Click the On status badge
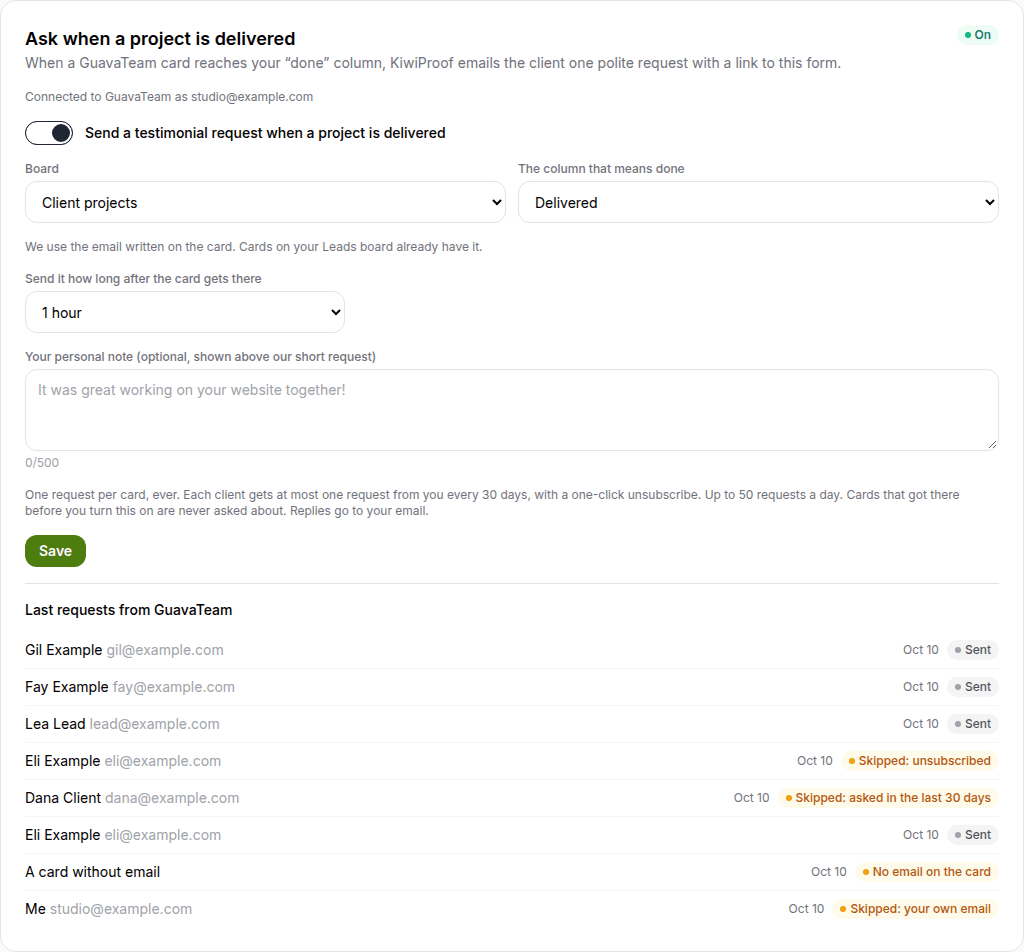This screenshot has height=952, width=1024. click(x=978, y=35)
